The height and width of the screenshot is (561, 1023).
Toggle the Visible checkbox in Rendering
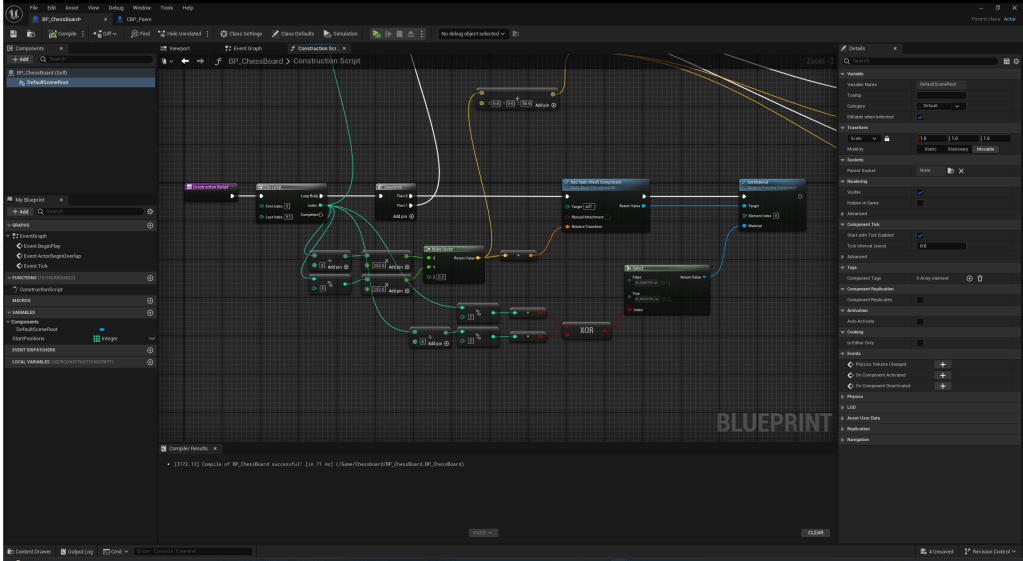(920, 193)
